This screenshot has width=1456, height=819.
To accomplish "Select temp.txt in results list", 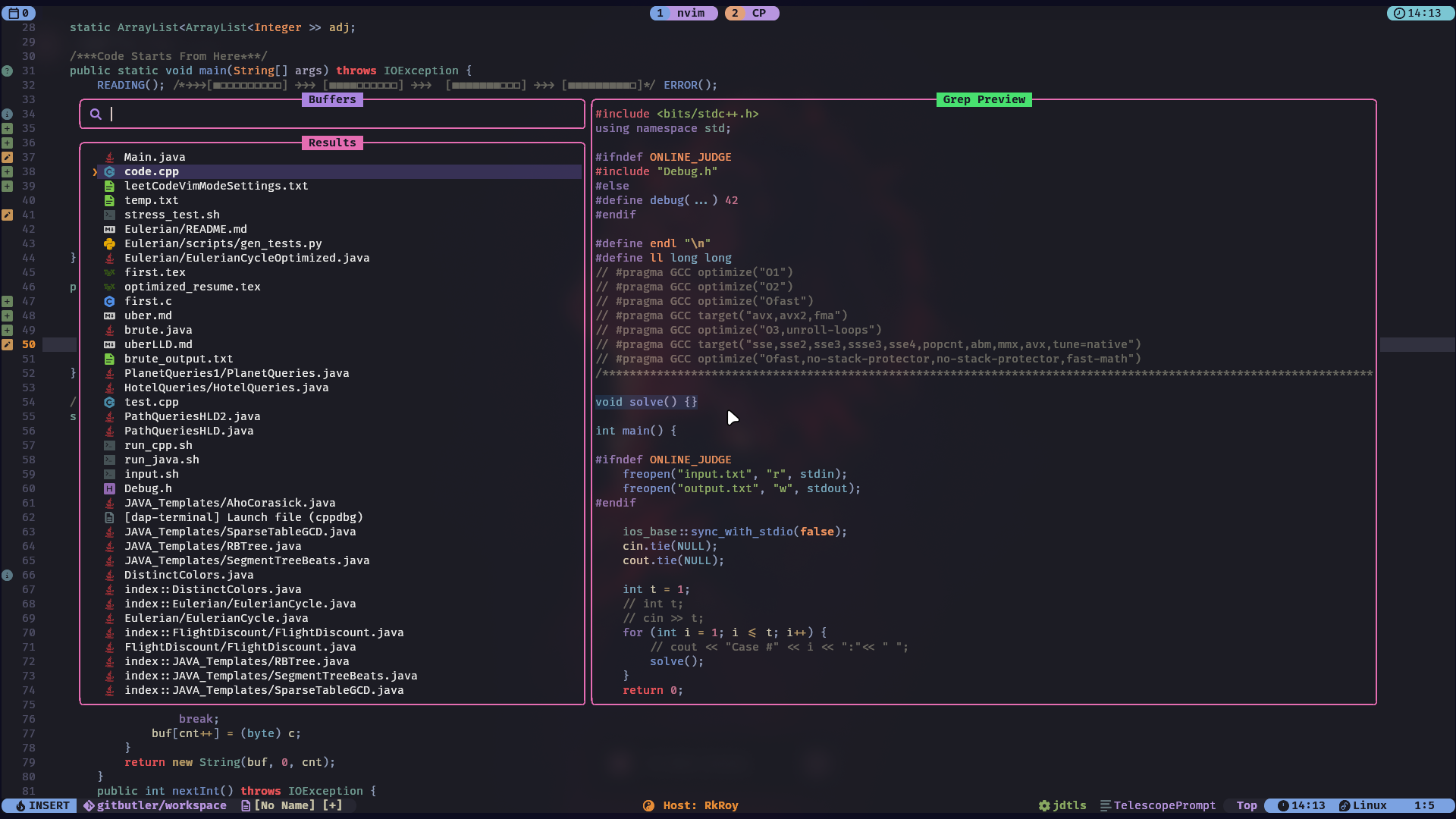I will click(151, 201).
